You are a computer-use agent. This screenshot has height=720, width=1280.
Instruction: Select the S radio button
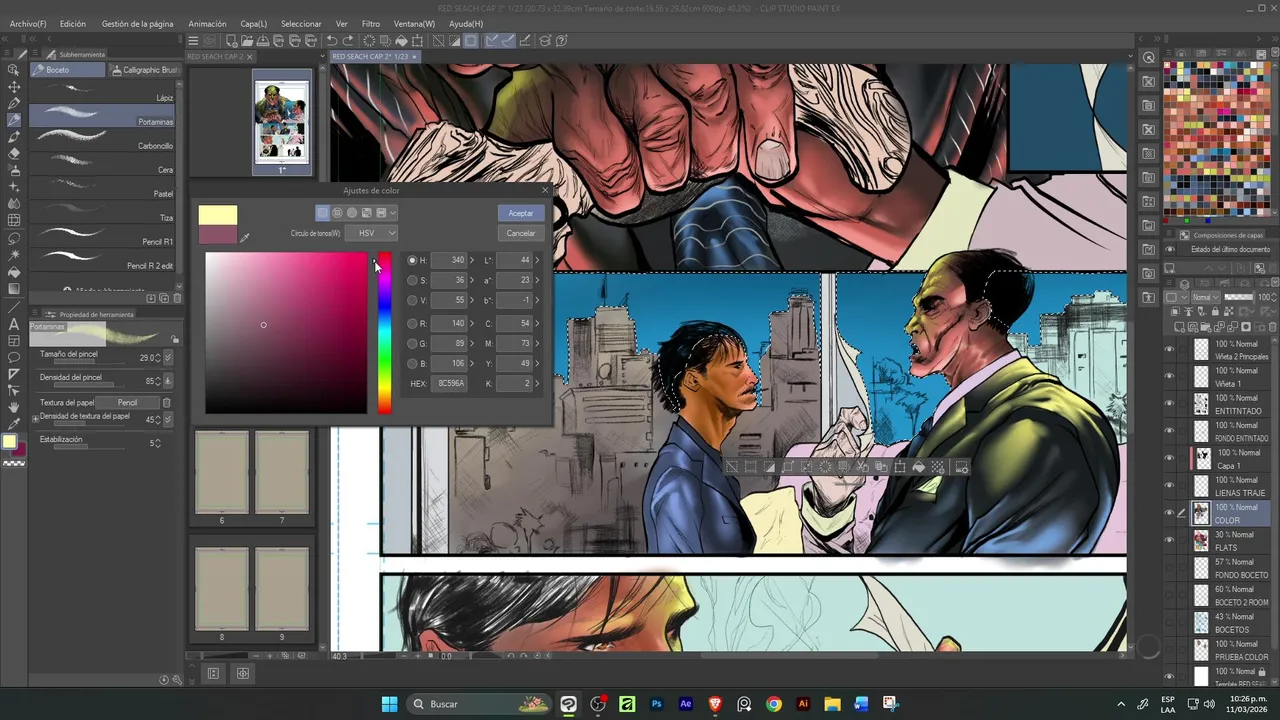point(412,280)
